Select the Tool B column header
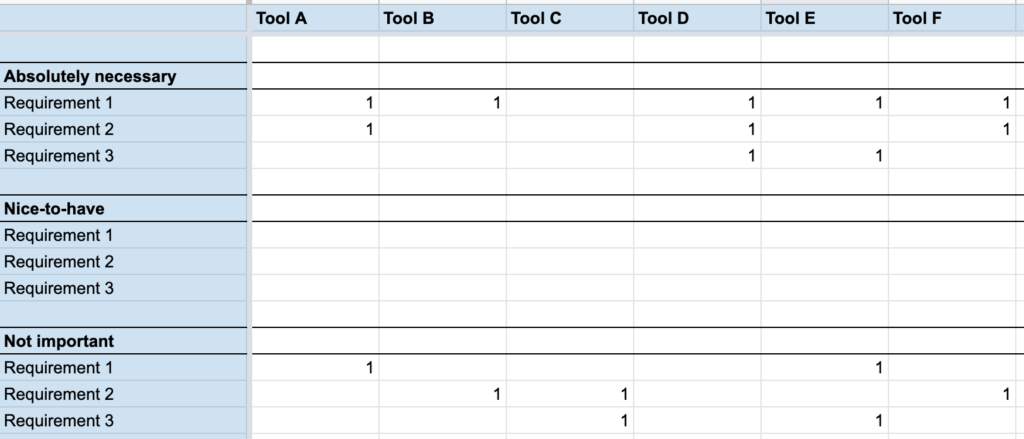This screenshot has height=439, width=1024. [443, 18]
